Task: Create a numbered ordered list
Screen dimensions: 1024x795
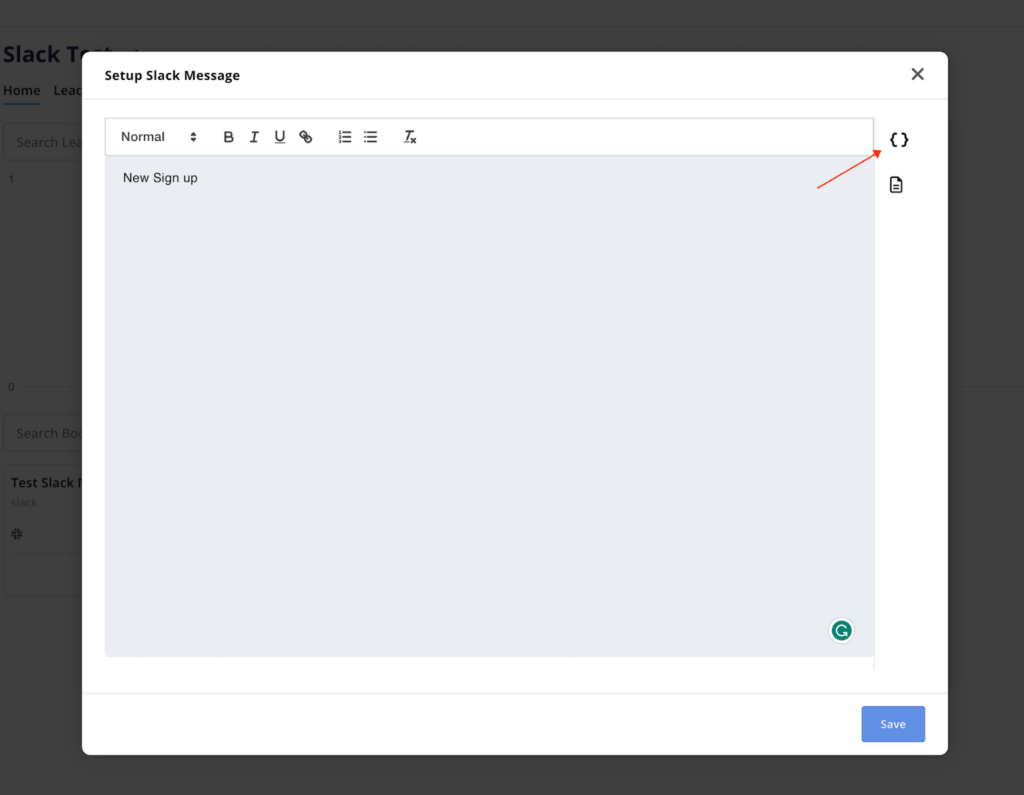Action: 344,137
